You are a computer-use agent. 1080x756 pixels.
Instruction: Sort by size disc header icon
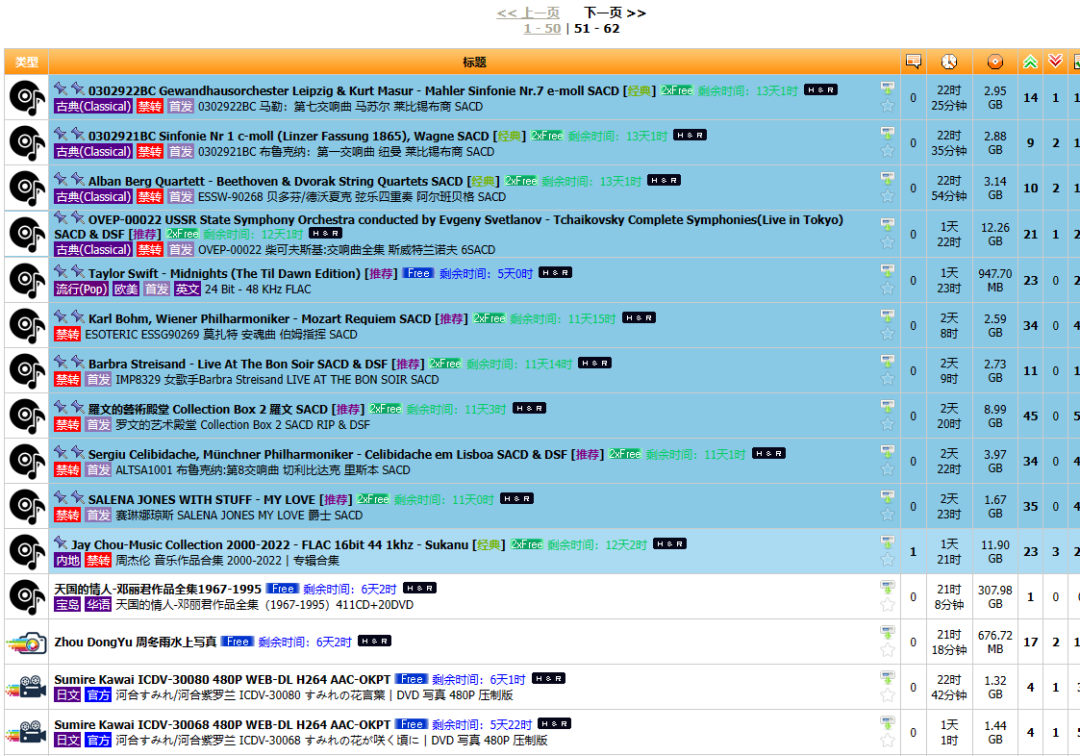pos(995,62)
